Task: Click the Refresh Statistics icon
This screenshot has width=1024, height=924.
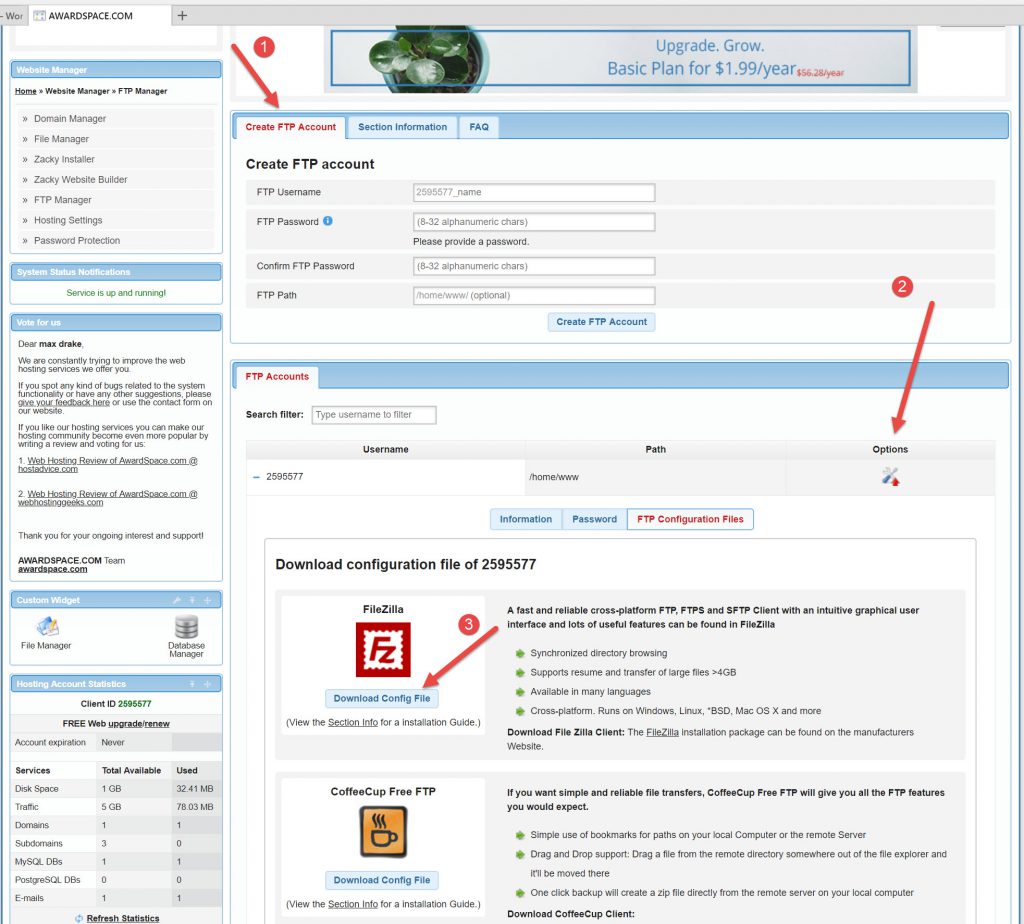Action: pyautogui.click(x=79, y=918)
